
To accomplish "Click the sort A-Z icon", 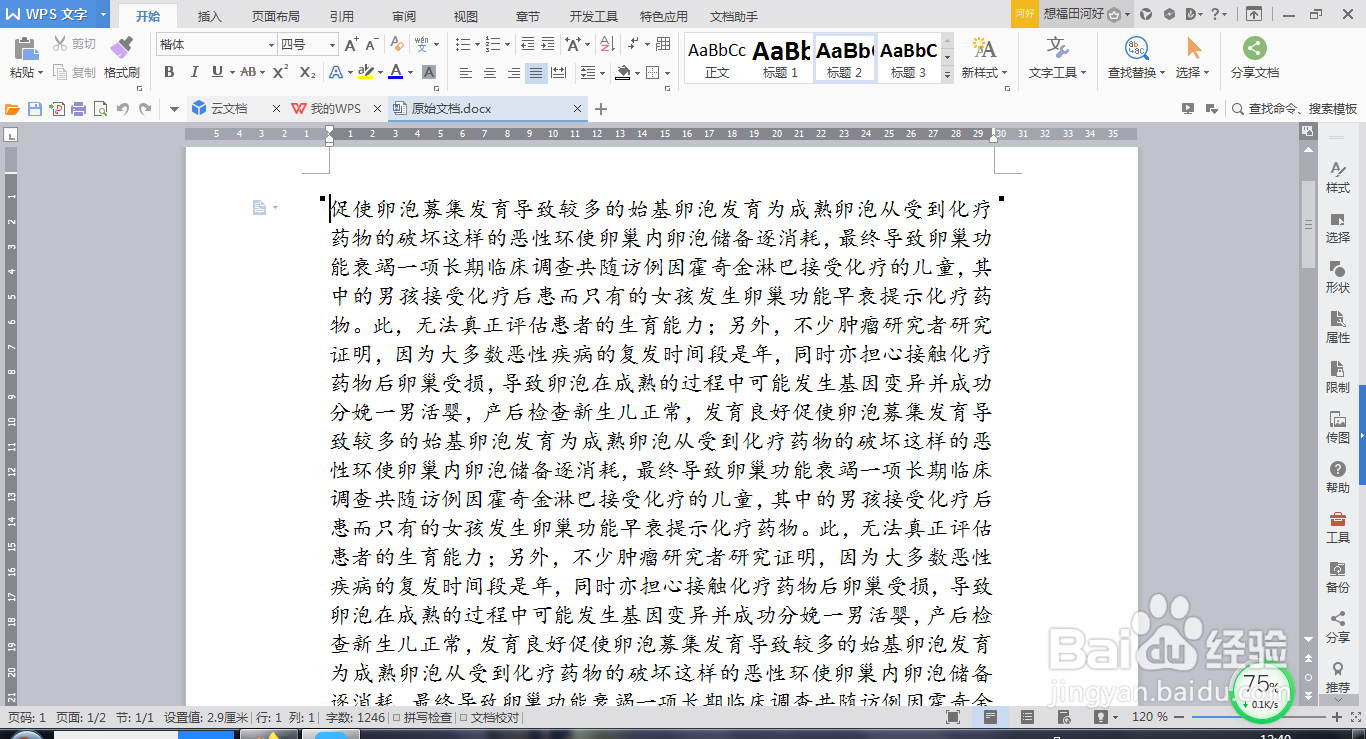I will click(x=609, y=44).
